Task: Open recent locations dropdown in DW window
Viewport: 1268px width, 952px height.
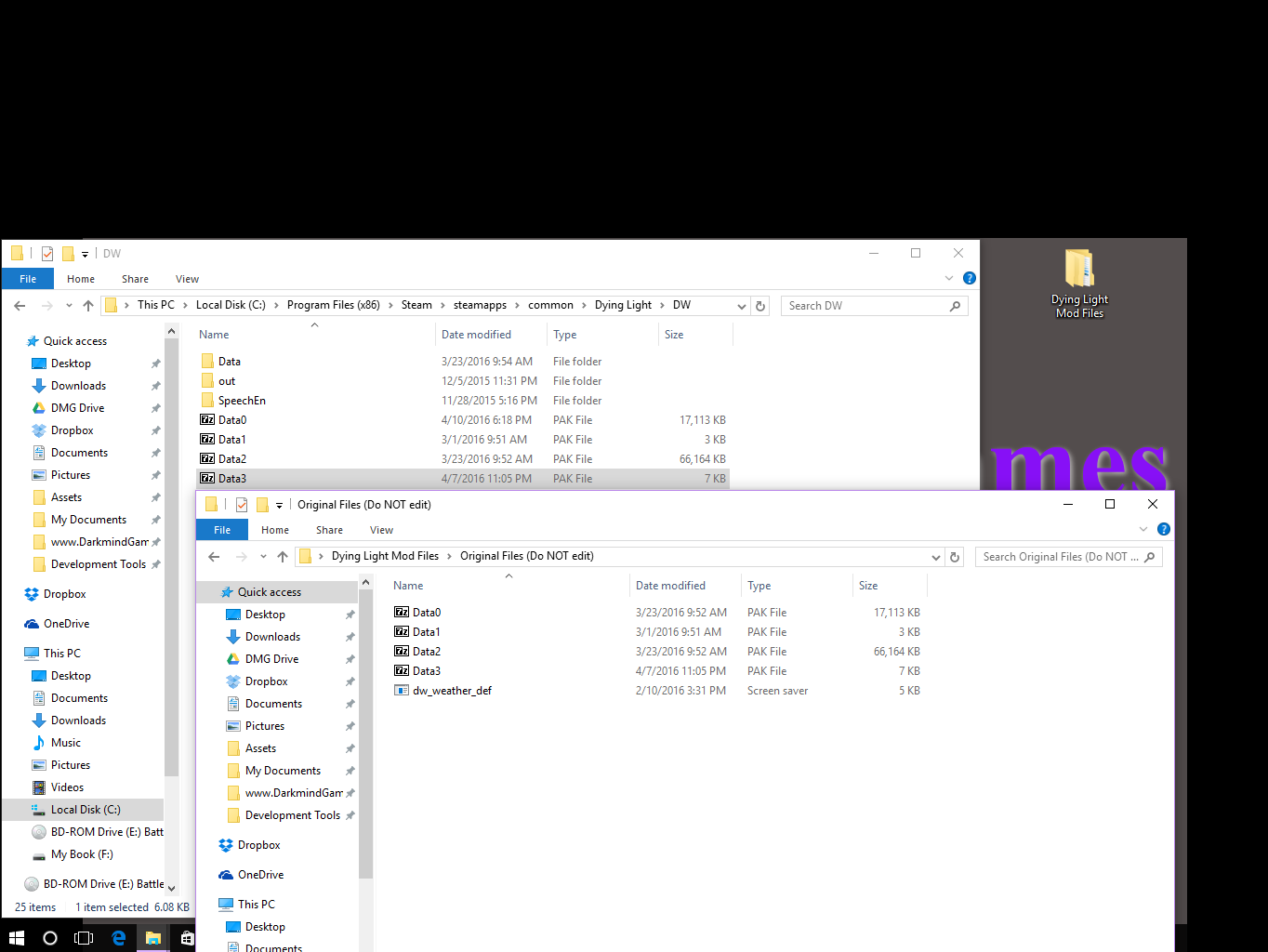Action: [x=69, y=306]
